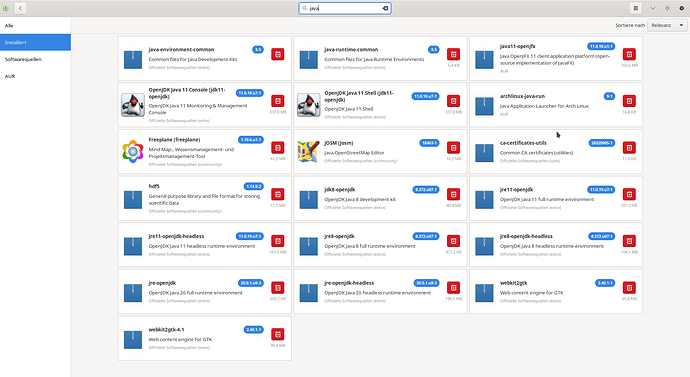690x377 pixels.
Task: Click 'OpenJDK Java 20 headless runtime environment' text
Action: [377, 293]
